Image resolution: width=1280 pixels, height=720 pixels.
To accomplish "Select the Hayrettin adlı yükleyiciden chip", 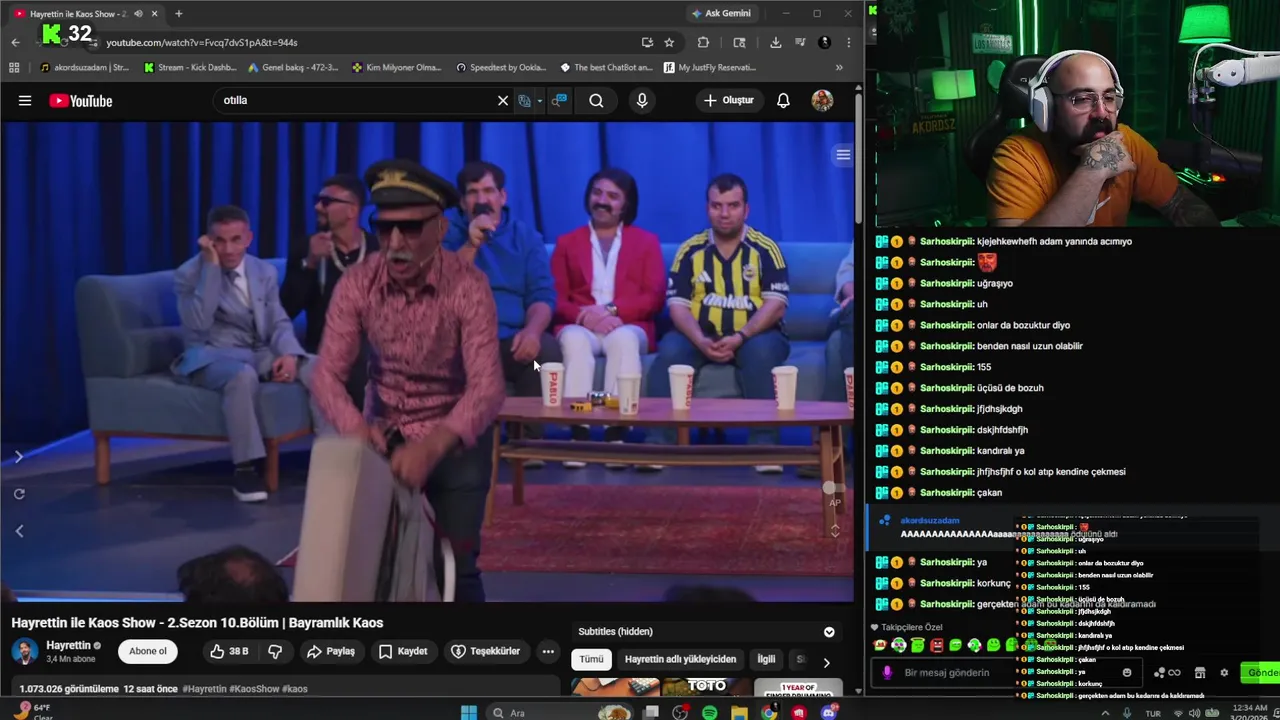I will pos(680,659).
